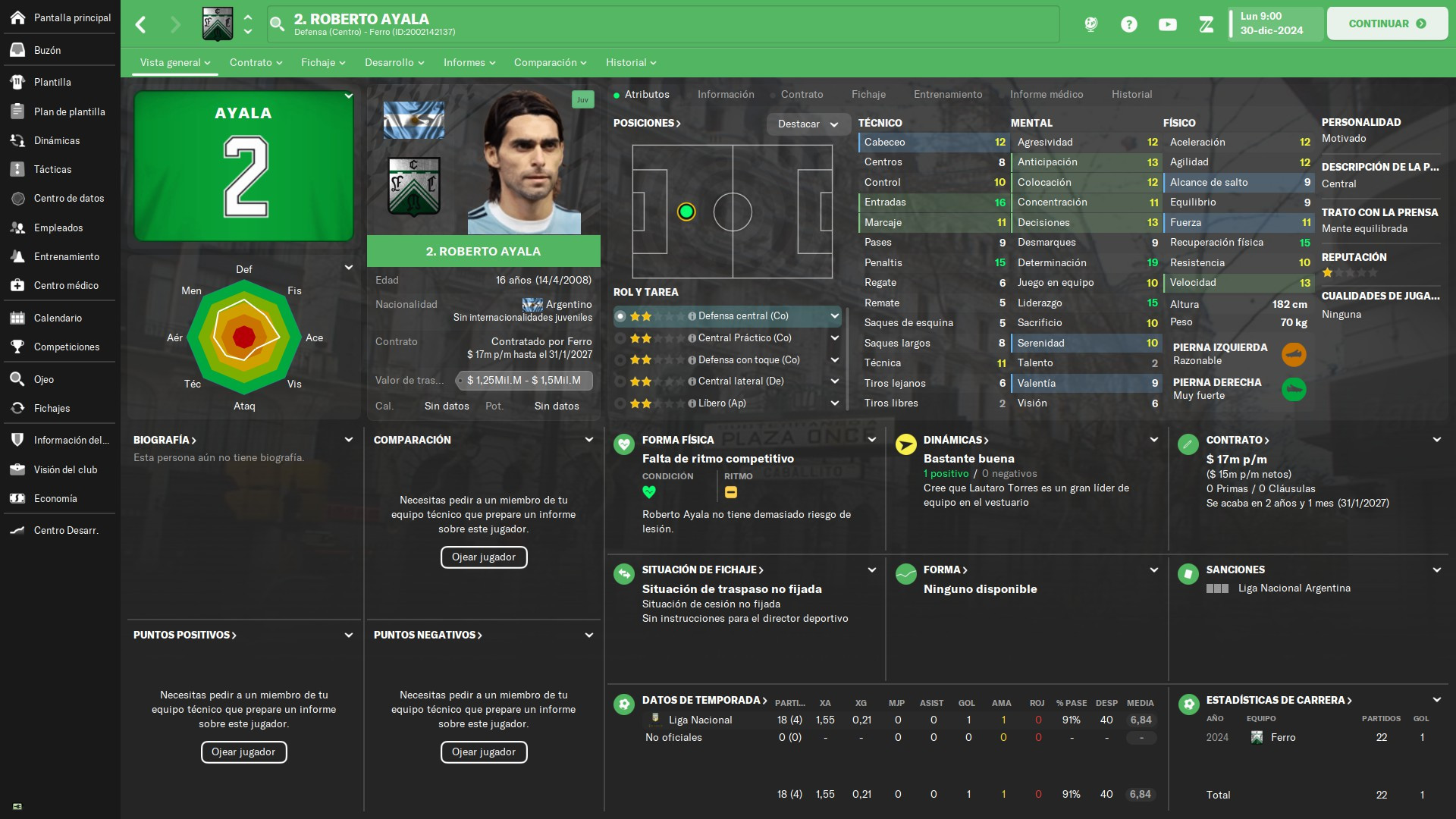
Task: Click the search magnifier icon in top bar
Action: [x=278, y=24]
